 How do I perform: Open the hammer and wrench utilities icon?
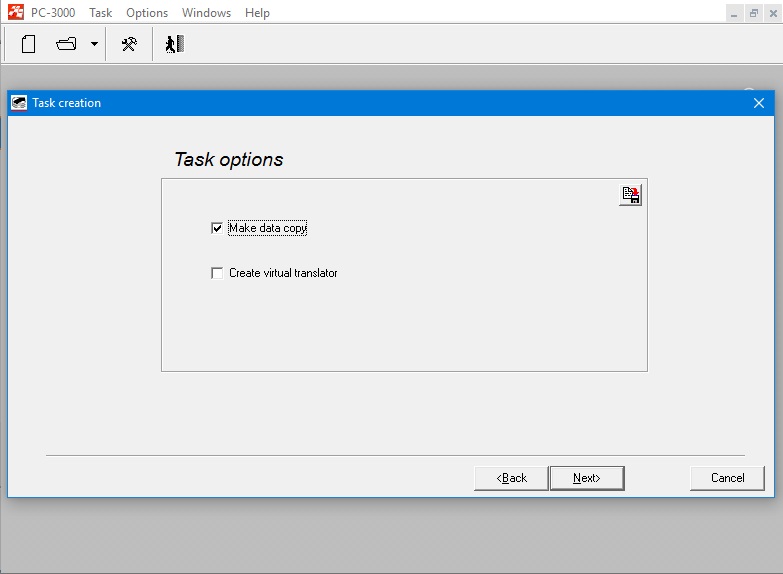coord(129,44)
